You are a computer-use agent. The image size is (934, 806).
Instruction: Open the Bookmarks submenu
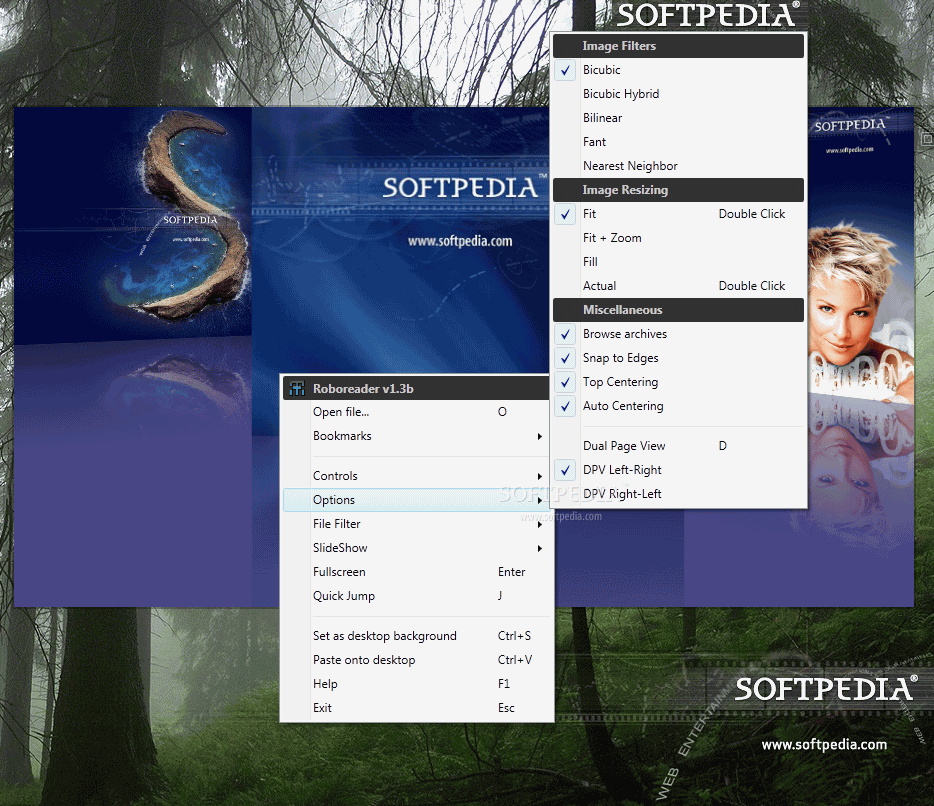[416, 436]
